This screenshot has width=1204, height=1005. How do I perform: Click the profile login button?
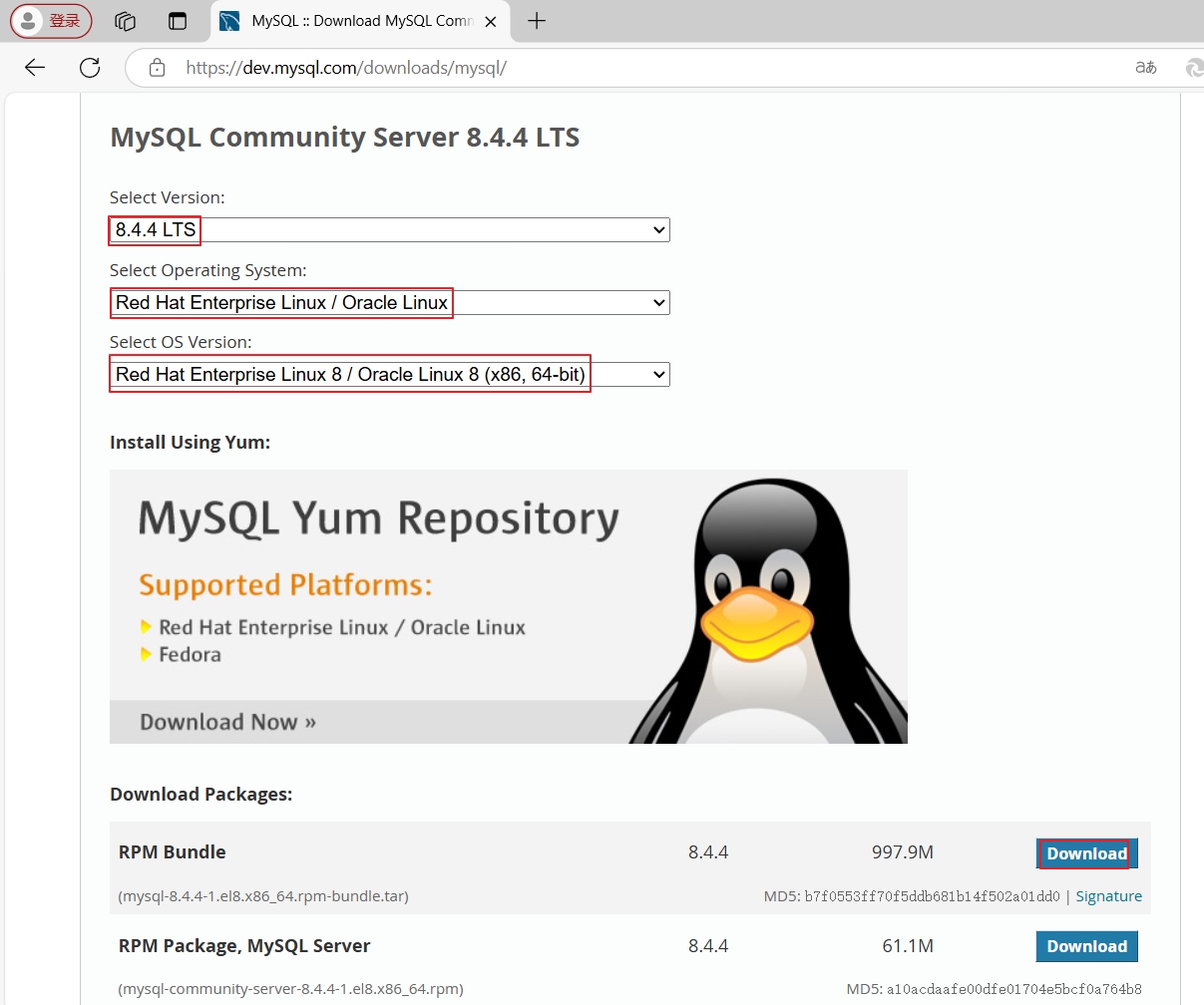point(51,21)
